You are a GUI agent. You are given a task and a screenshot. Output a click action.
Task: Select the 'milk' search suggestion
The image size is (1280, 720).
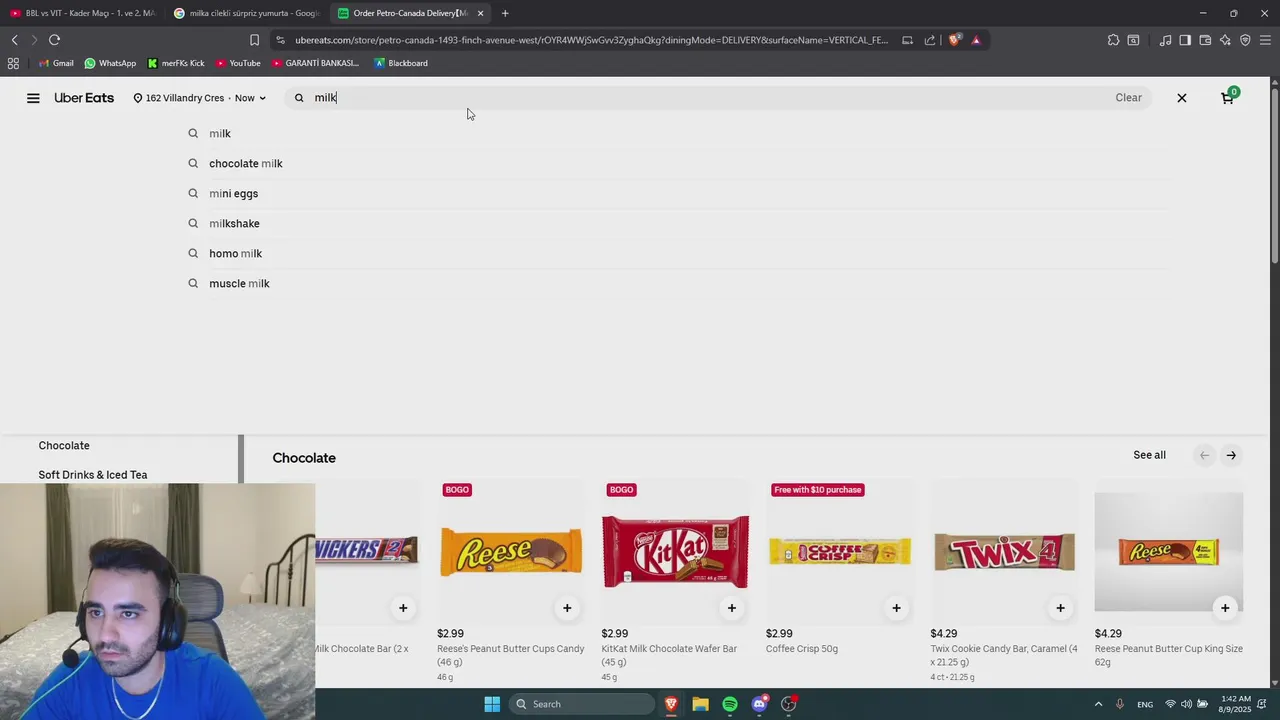point(220,133)
